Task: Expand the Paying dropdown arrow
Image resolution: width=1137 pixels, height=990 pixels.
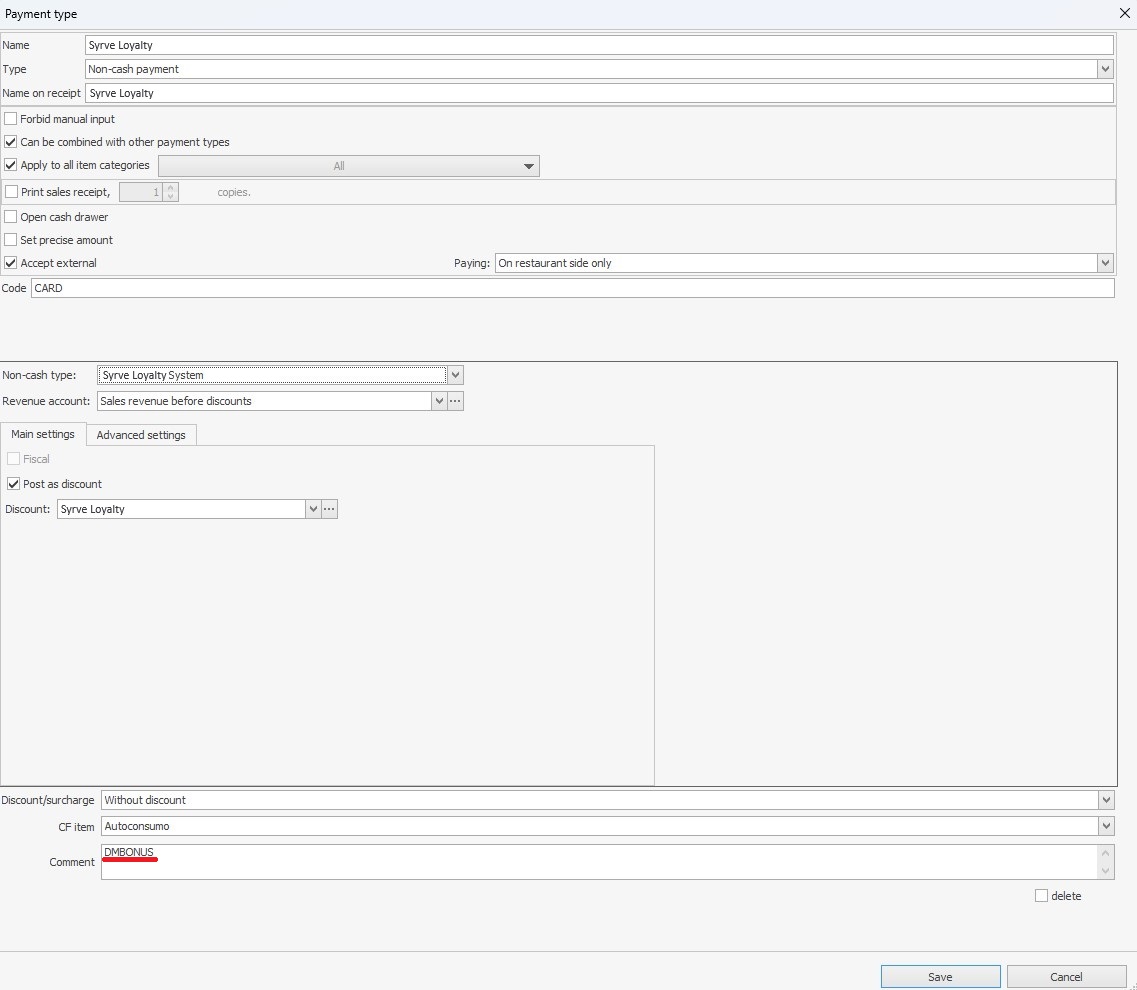Action: [1105, 263]
